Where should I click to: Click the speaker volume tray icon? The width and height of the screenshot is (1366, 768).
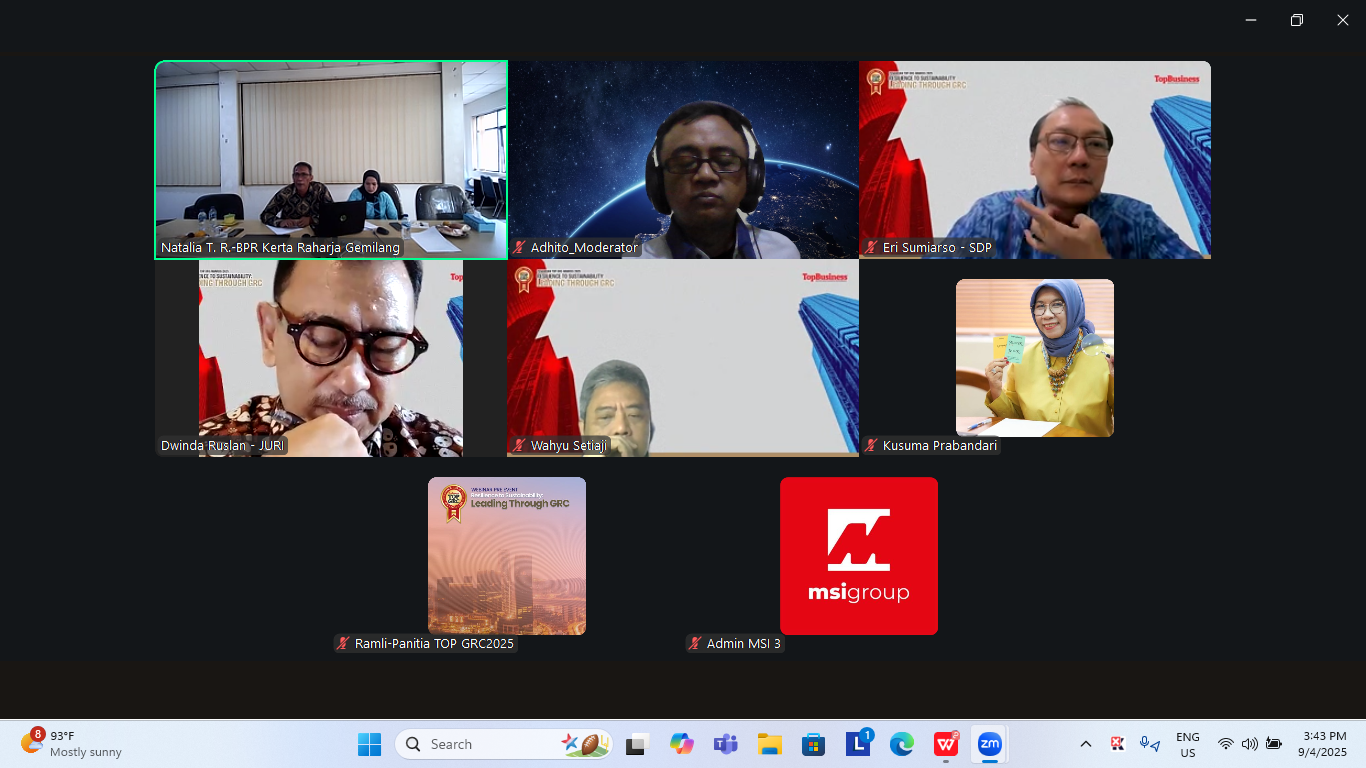1249,744
